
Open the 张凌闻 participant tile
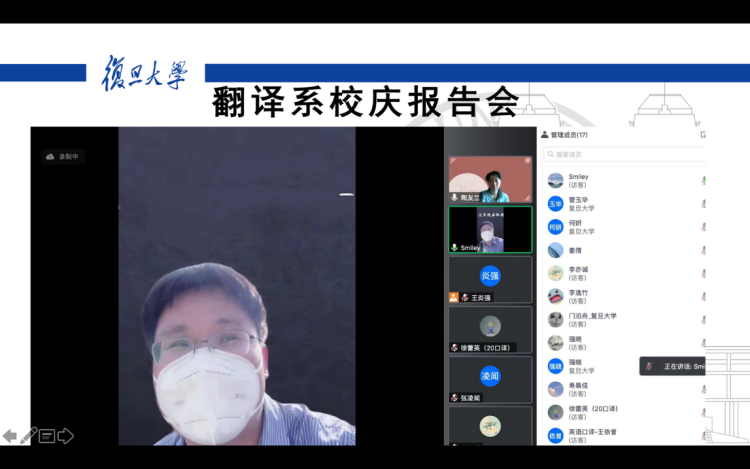coord(490,379)
